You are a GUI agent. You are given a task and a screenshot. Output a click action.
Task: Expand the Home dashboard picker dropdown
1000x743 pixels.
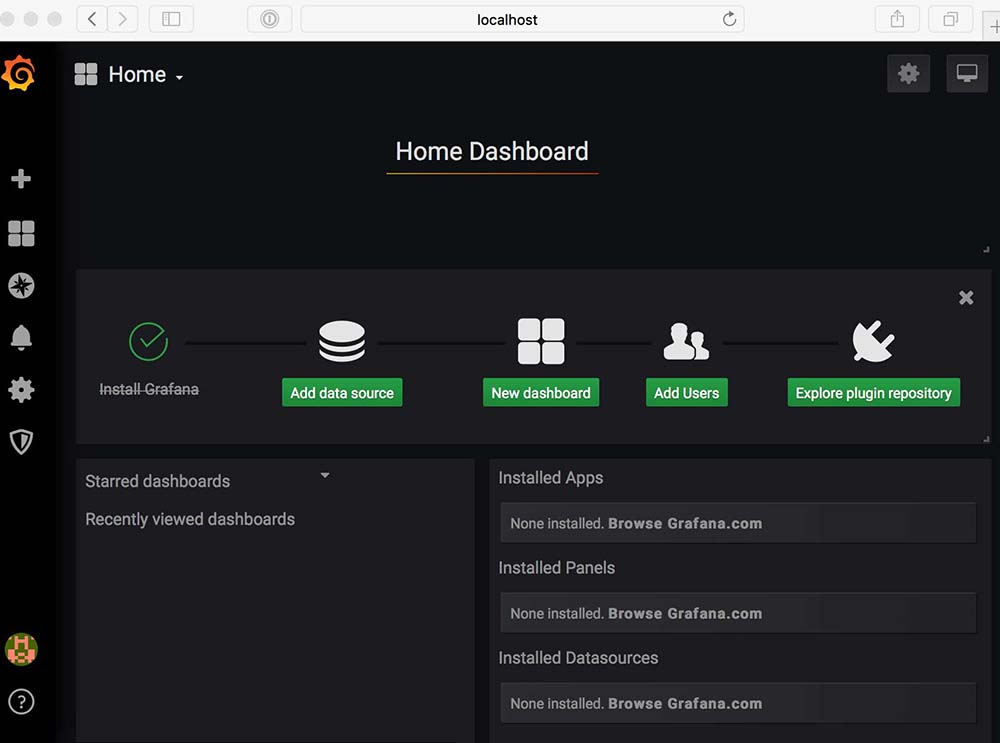[130, 75]
